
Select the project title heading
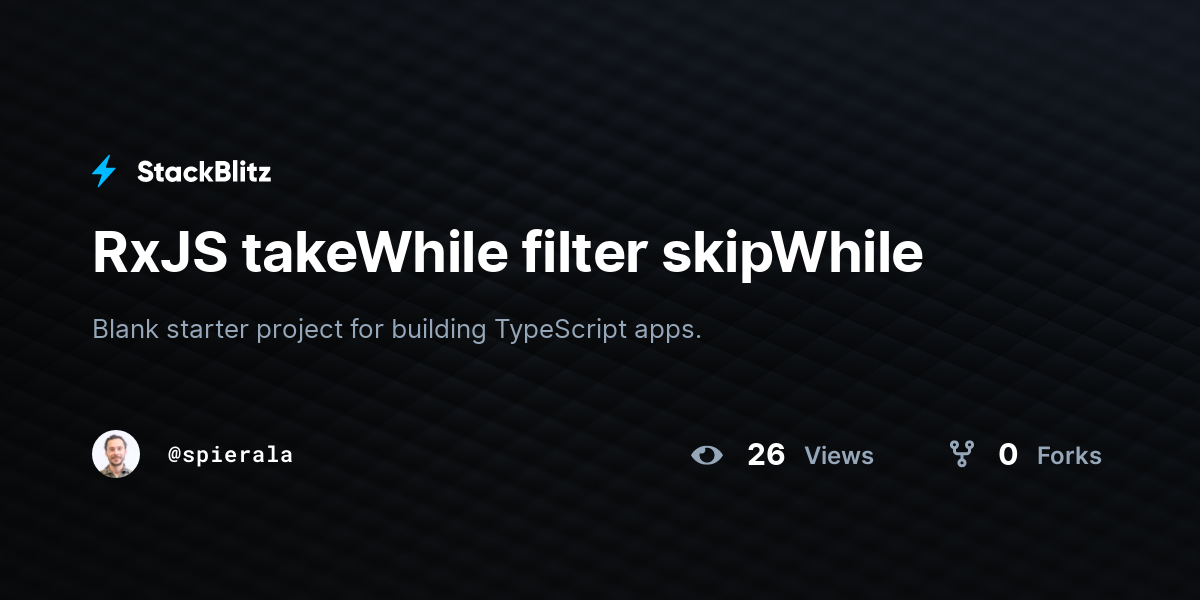click(507, 253)
